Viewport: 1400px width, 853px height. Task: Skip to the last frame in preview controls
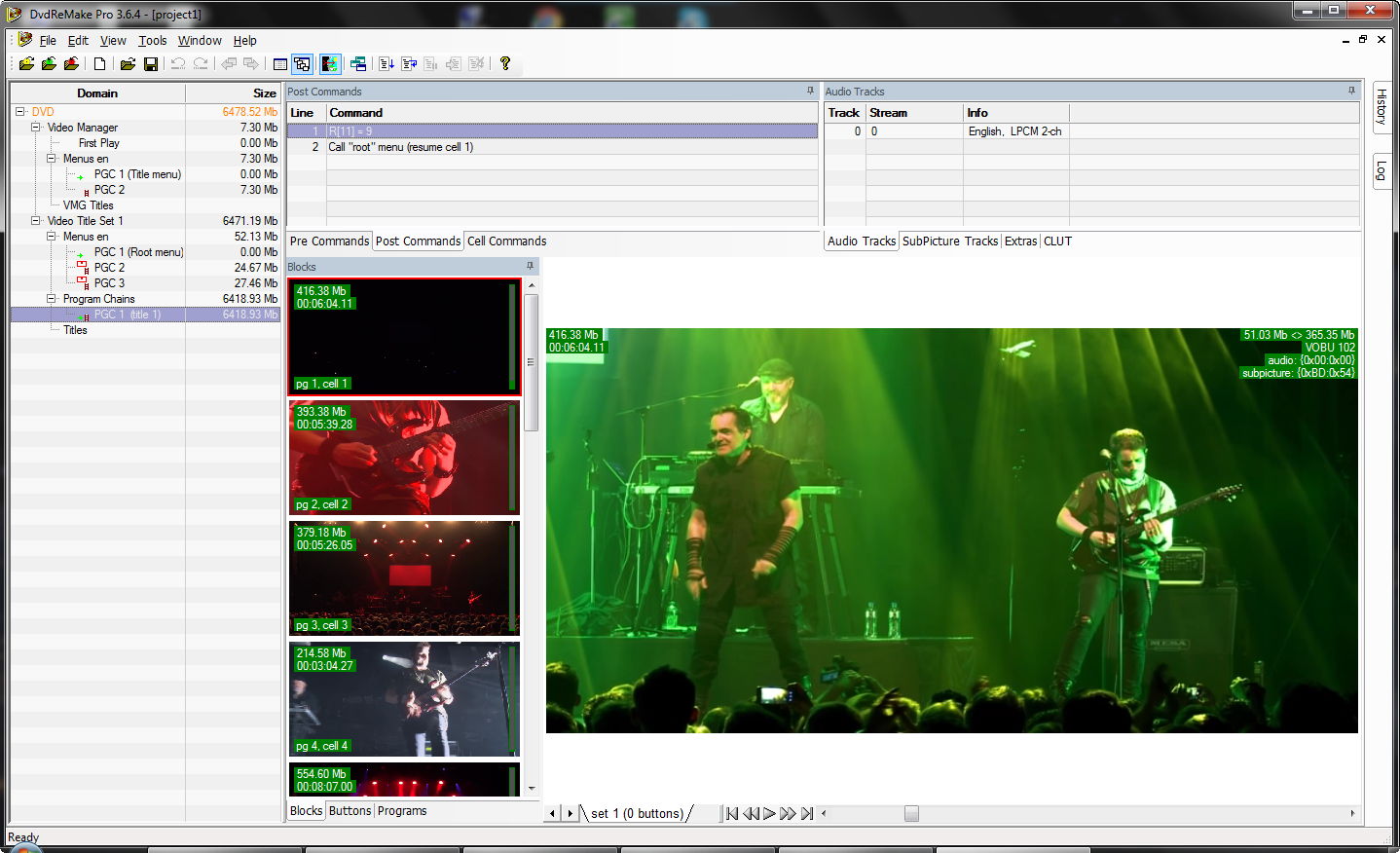[807, 814]
